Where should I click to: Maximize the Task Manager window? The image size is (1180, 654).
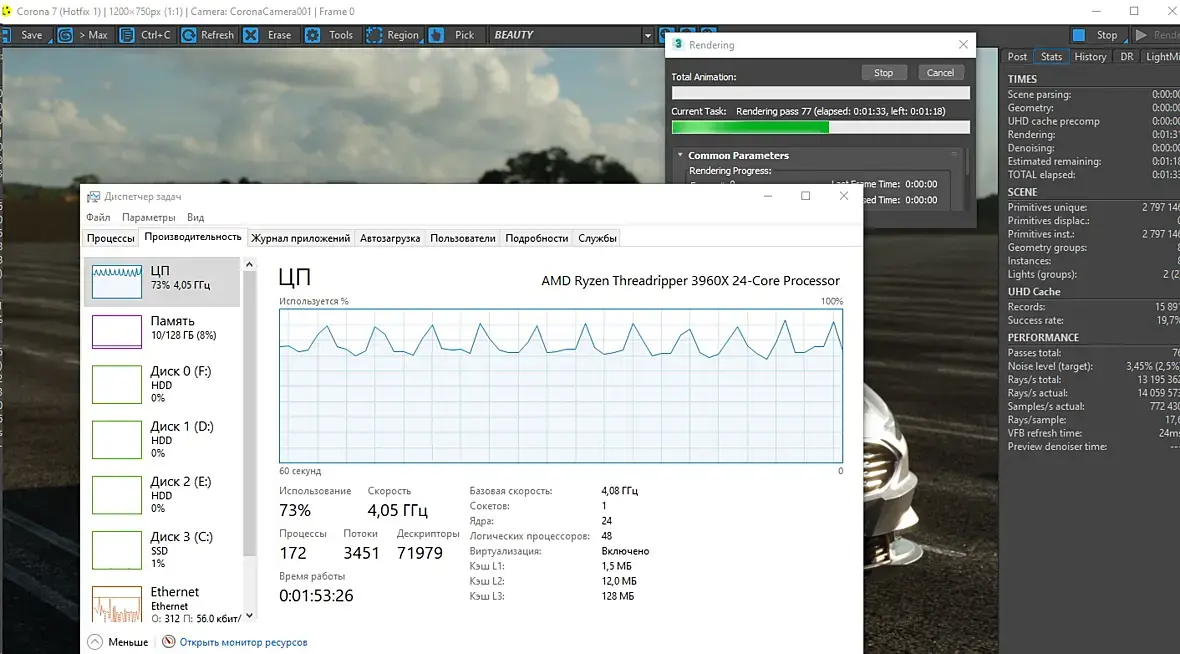pos(805,196)
